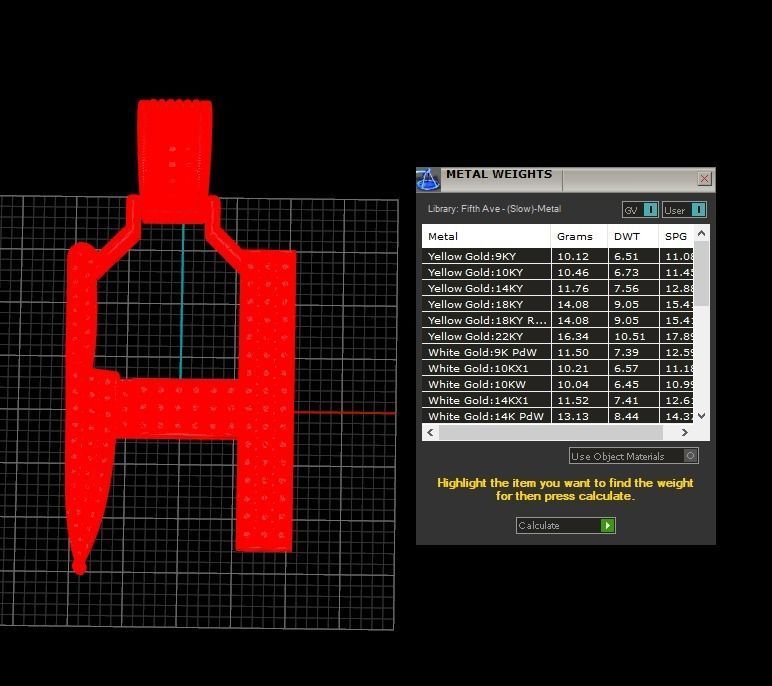Screen dimensions: 772x686
Task: Click the 10.12 grams cell
Action: click(579, 256)
